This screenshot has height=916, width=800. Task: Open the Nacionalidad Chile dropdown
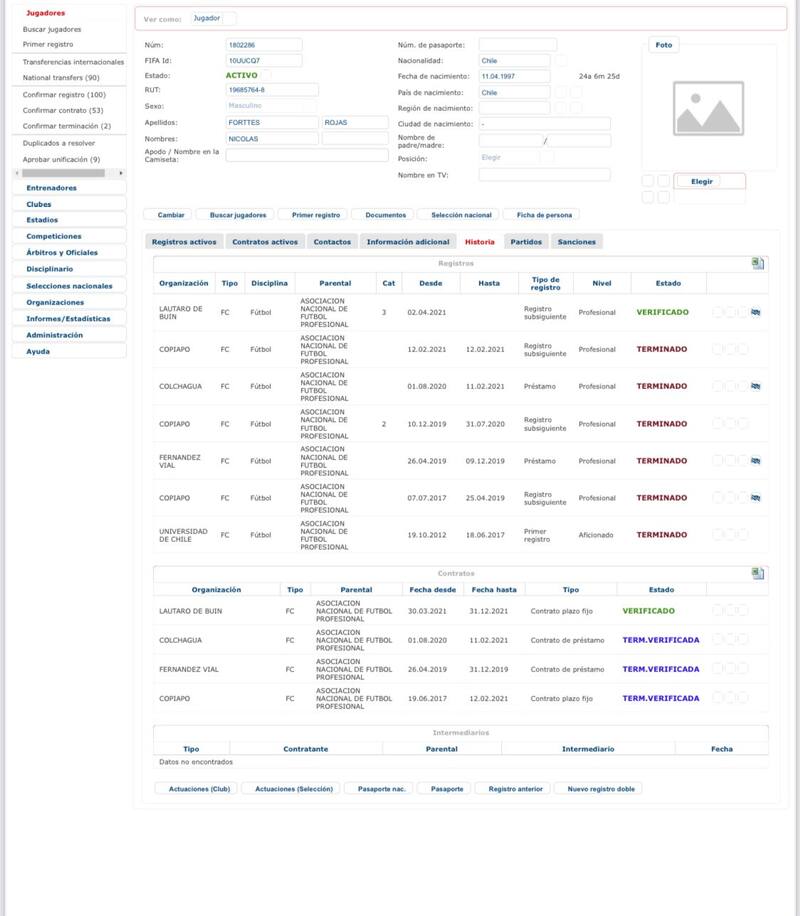coord(515,61)
